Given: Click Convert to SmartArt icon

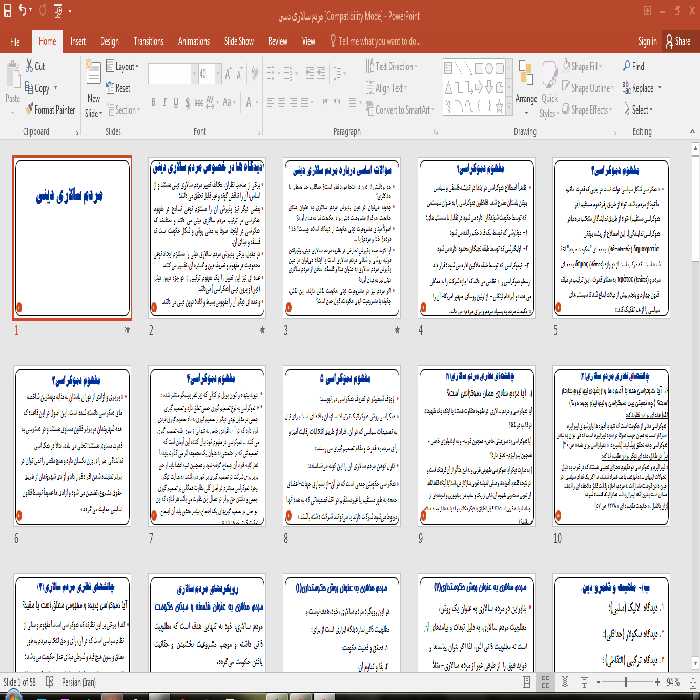Looking at the screenshot, I should [370, 109].
